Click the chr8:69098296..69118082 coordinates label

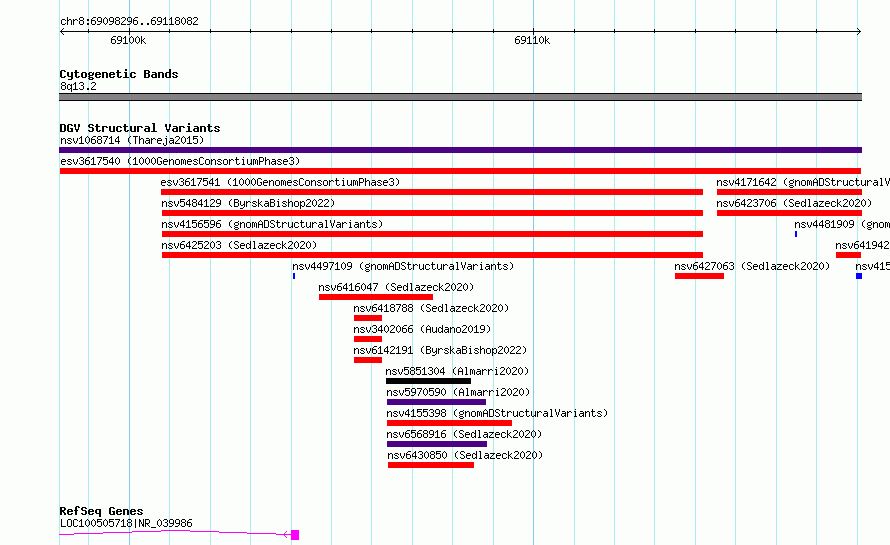pyautogui.click(x=129, y=22)
